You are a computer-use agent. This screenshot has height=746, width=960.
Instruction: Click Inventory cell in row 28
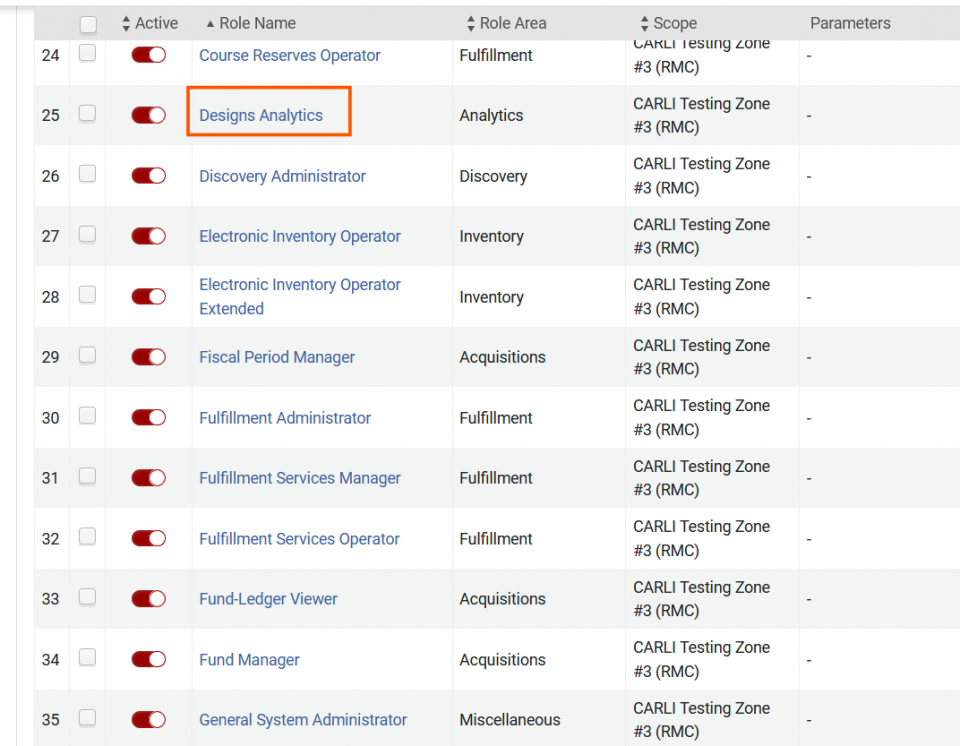tap(492, 297)
